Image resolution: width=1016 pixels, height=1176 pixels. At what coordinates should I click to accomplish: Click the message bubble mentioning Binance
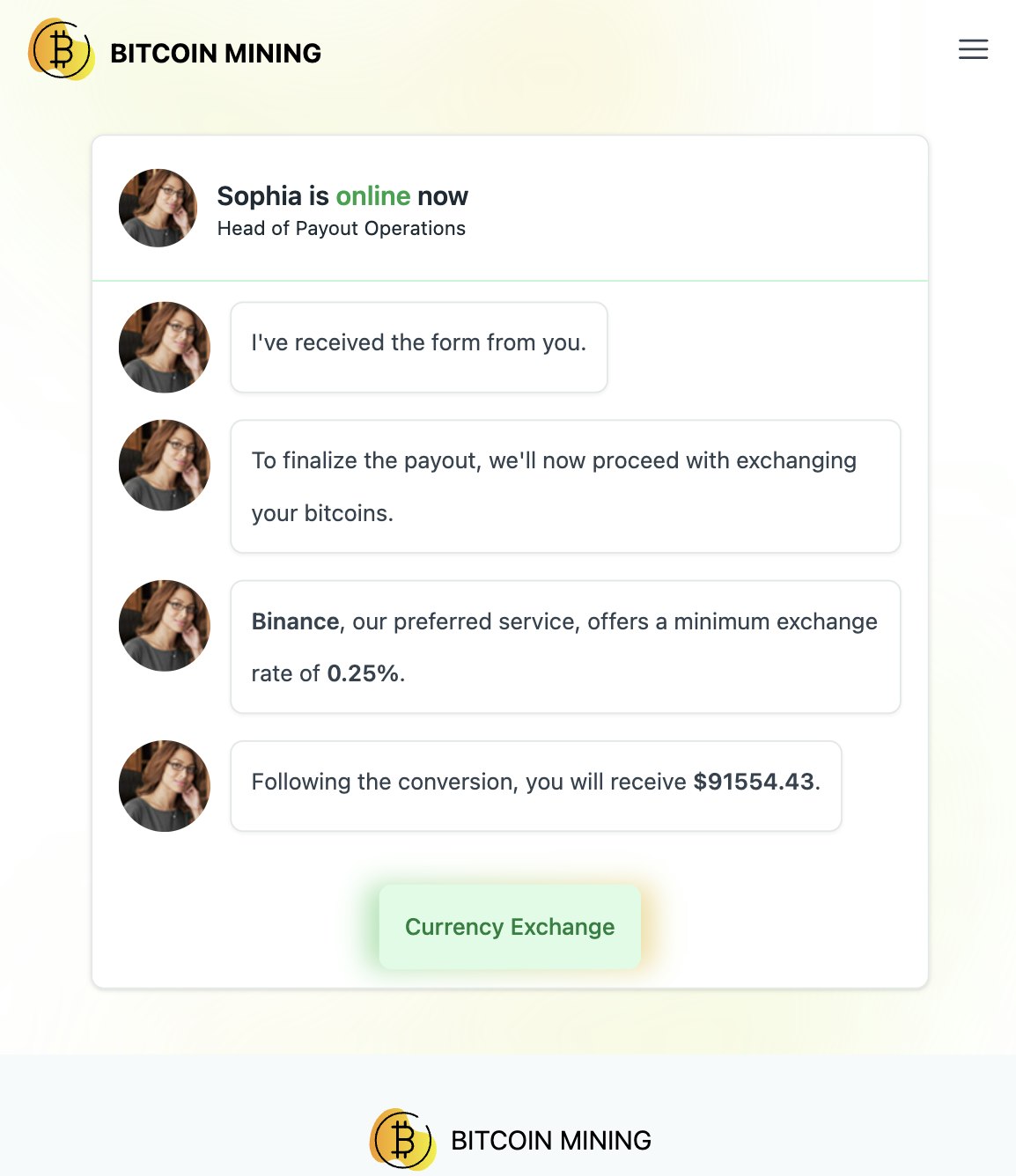click(x=564, y=647)
